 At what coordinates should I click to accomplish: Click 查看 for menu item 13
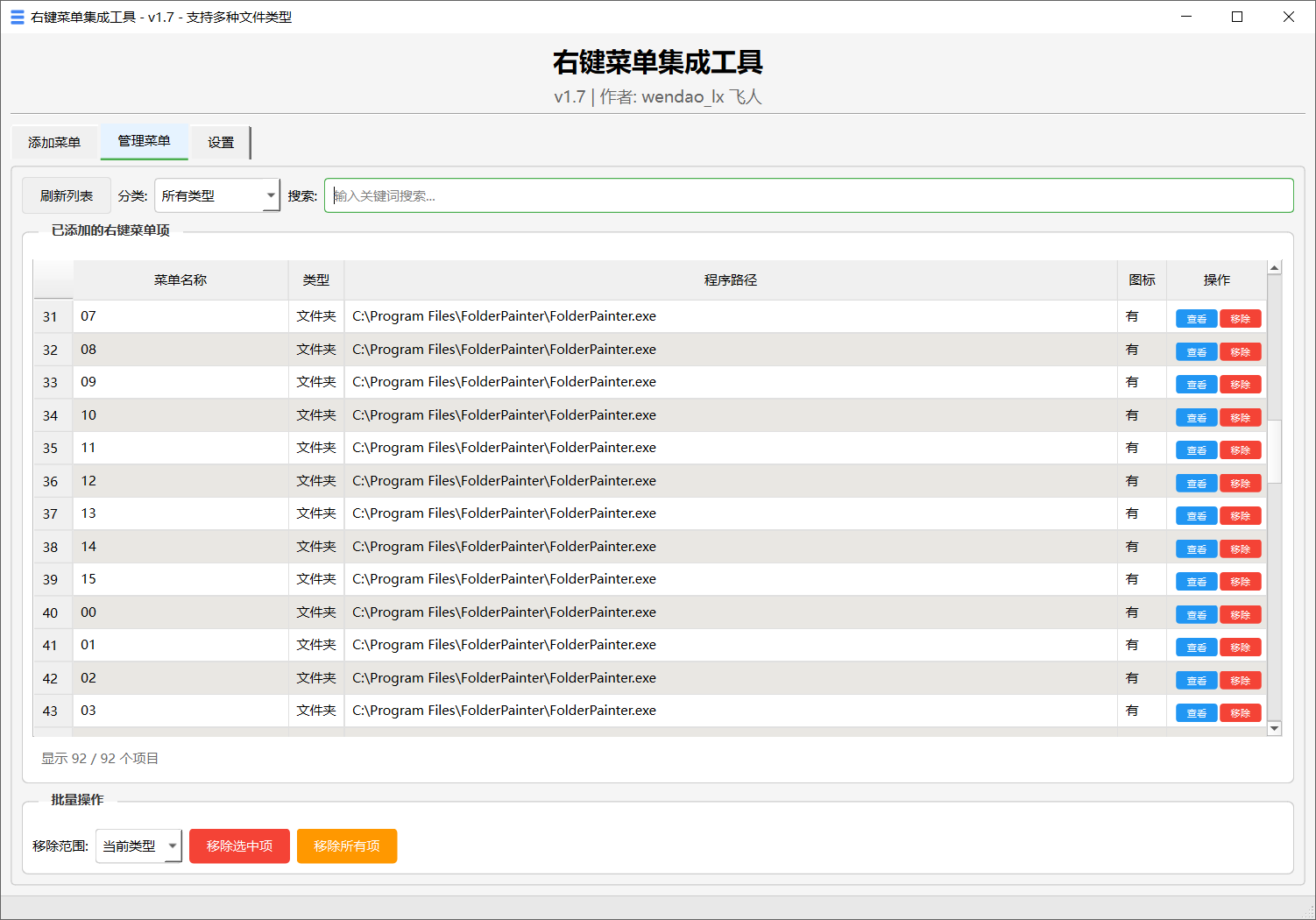tap(1196, 515)
